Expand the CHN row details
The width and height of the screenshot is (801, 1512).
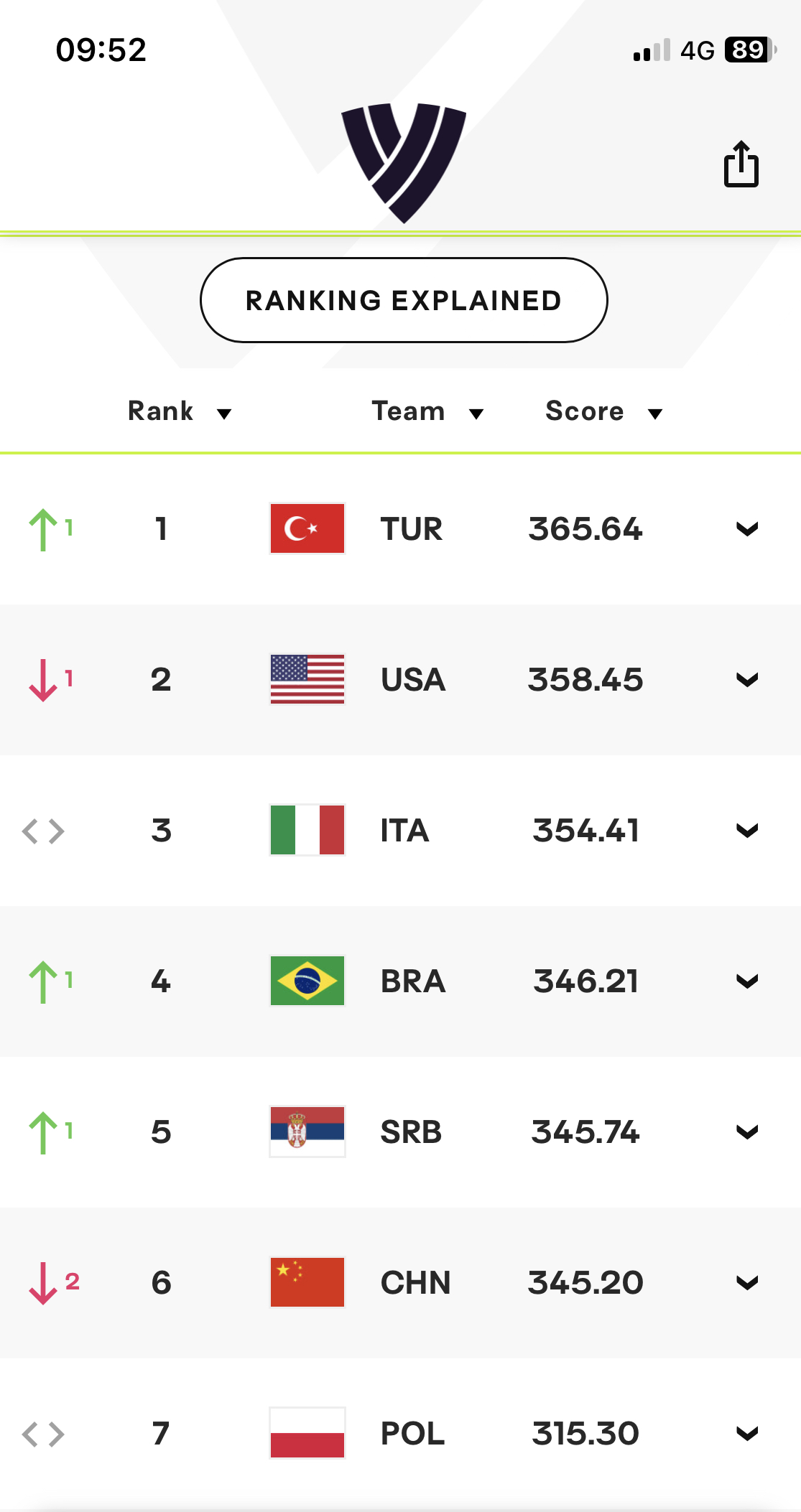tap(747, 1283)
